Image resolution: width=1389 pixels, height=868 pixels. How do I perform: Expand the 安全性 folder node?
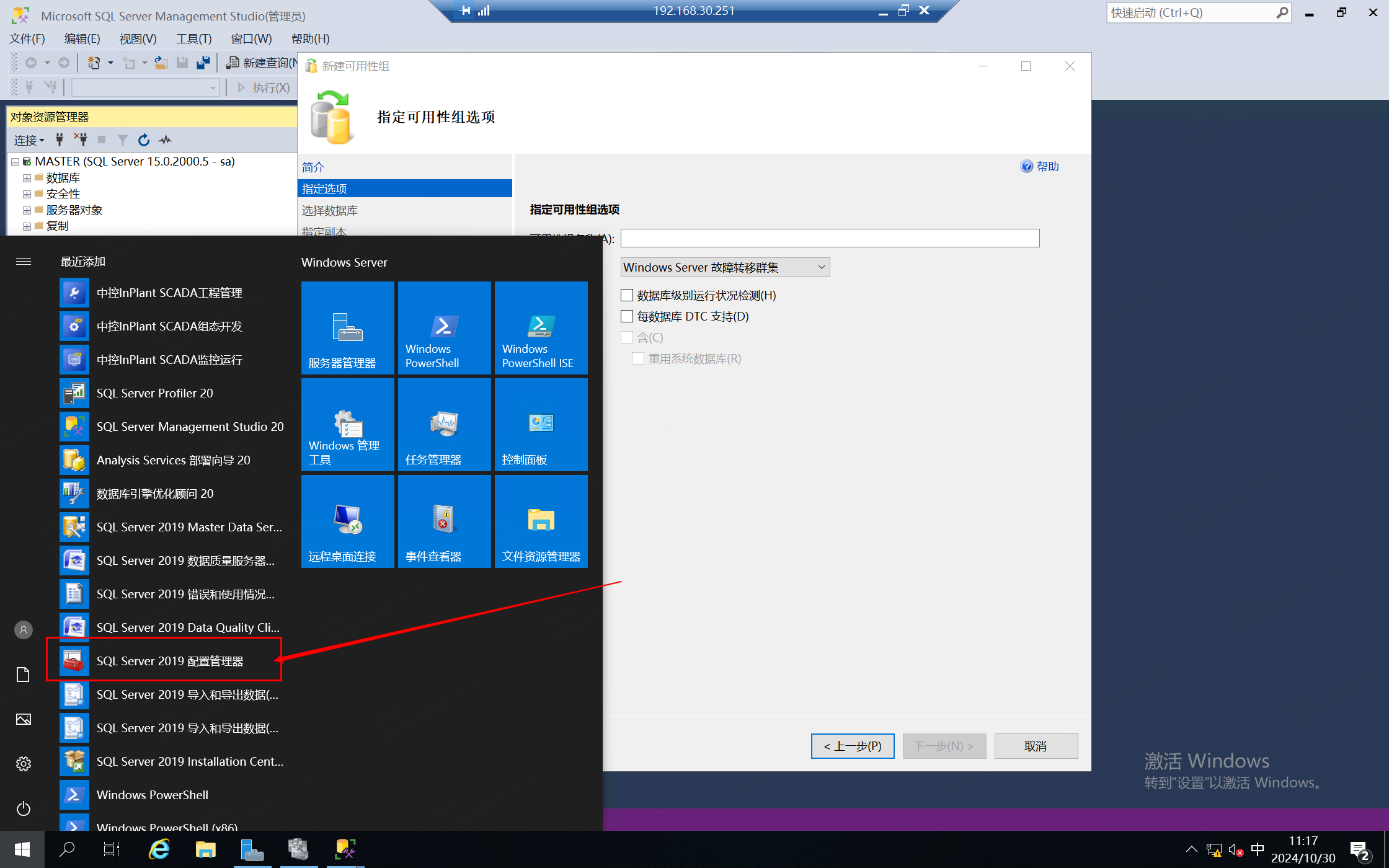pyautogui.click(x=27, y=194)
